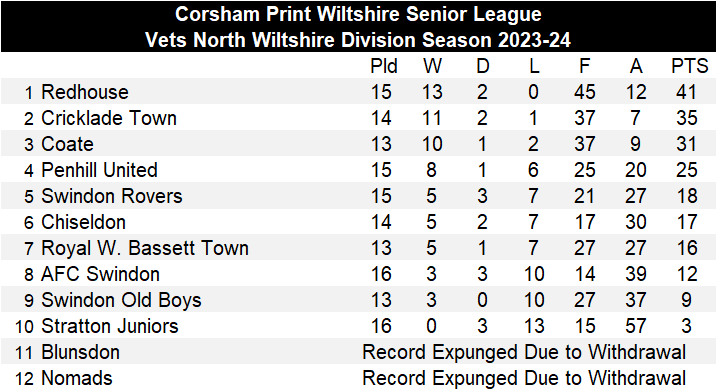Click the Blunsdon team name
Screen dimensions: 716x391
pos(80,353)
